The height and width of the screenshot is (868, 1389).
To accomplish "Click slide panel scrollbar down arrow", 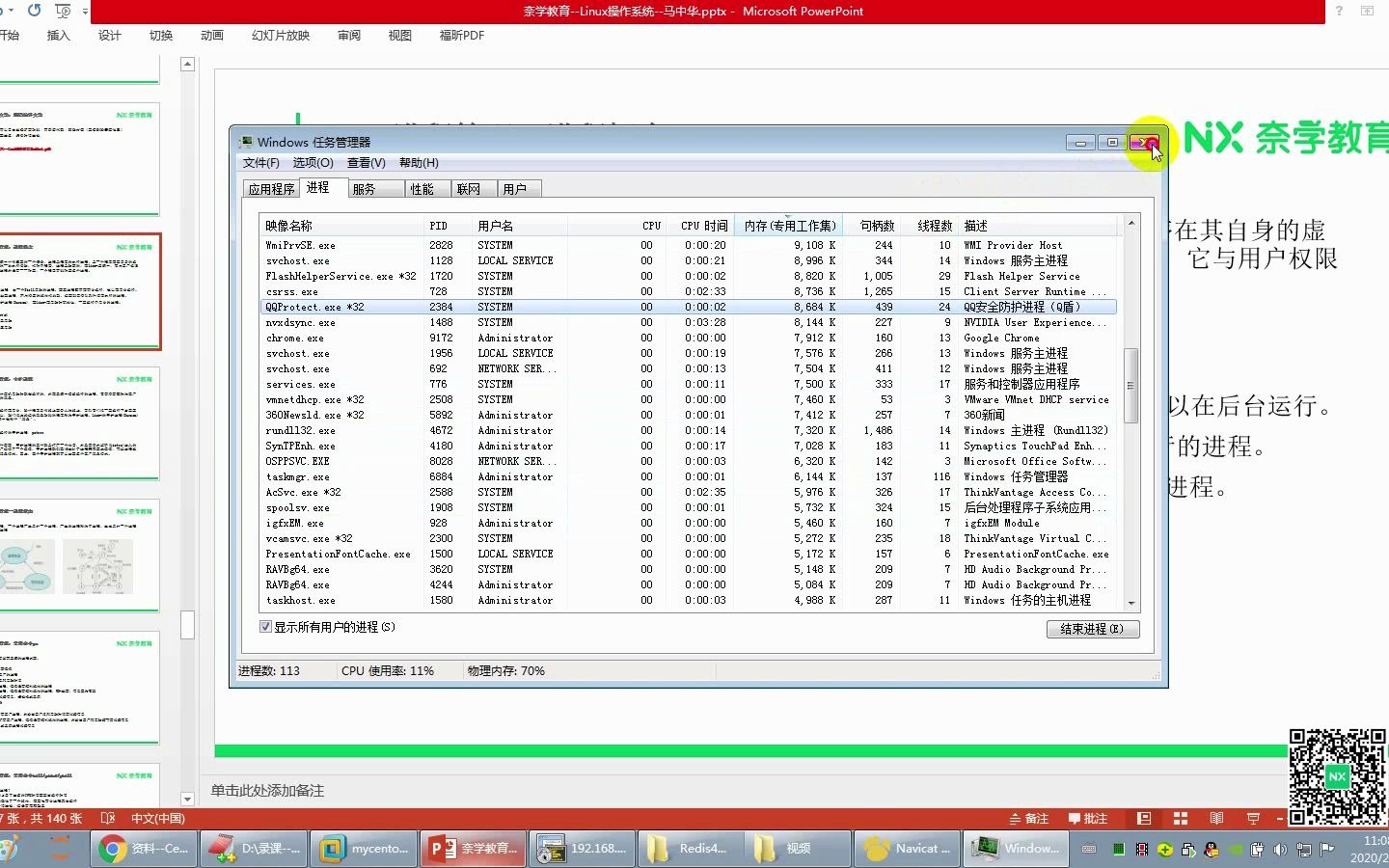I will tap(188, 799).
